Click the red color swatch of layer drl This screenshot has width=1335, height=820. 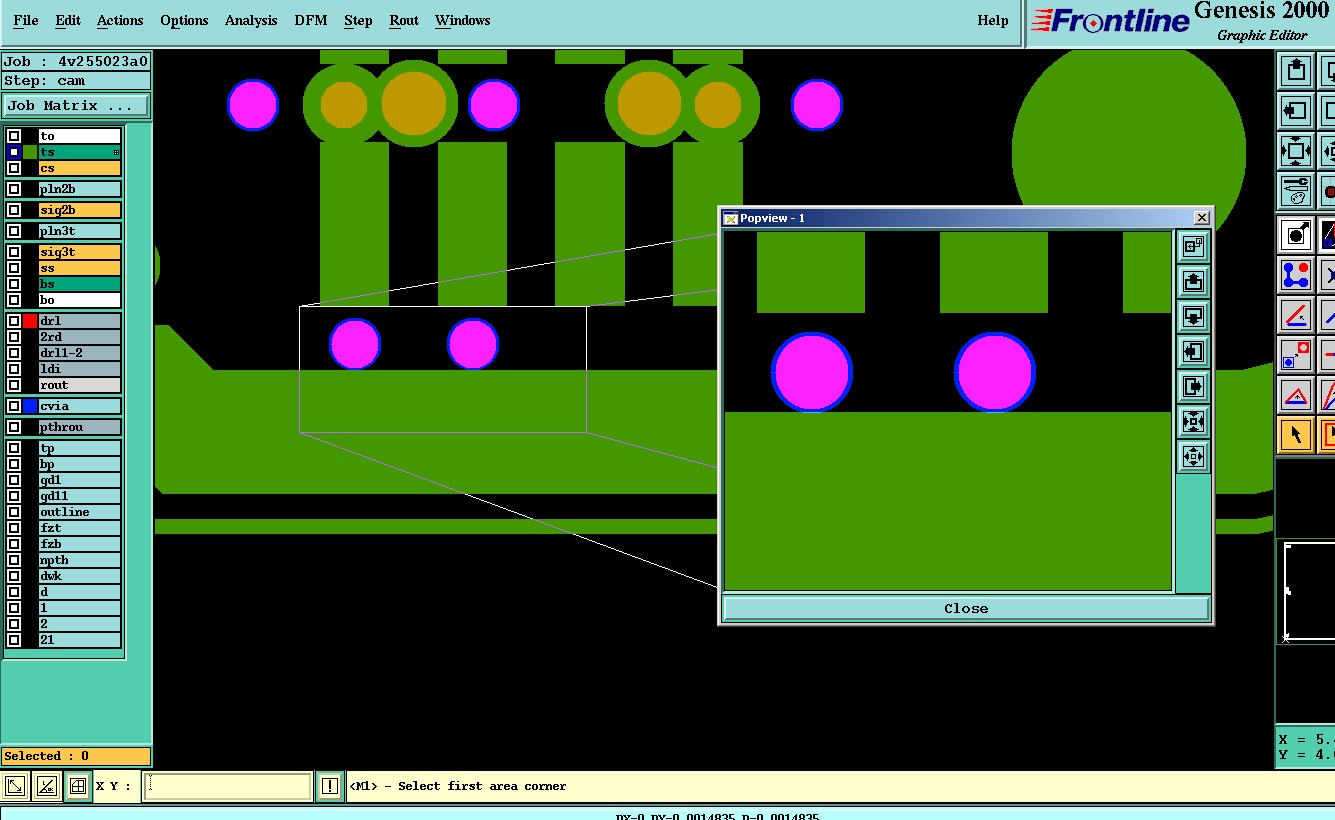(x=30, y=321)
